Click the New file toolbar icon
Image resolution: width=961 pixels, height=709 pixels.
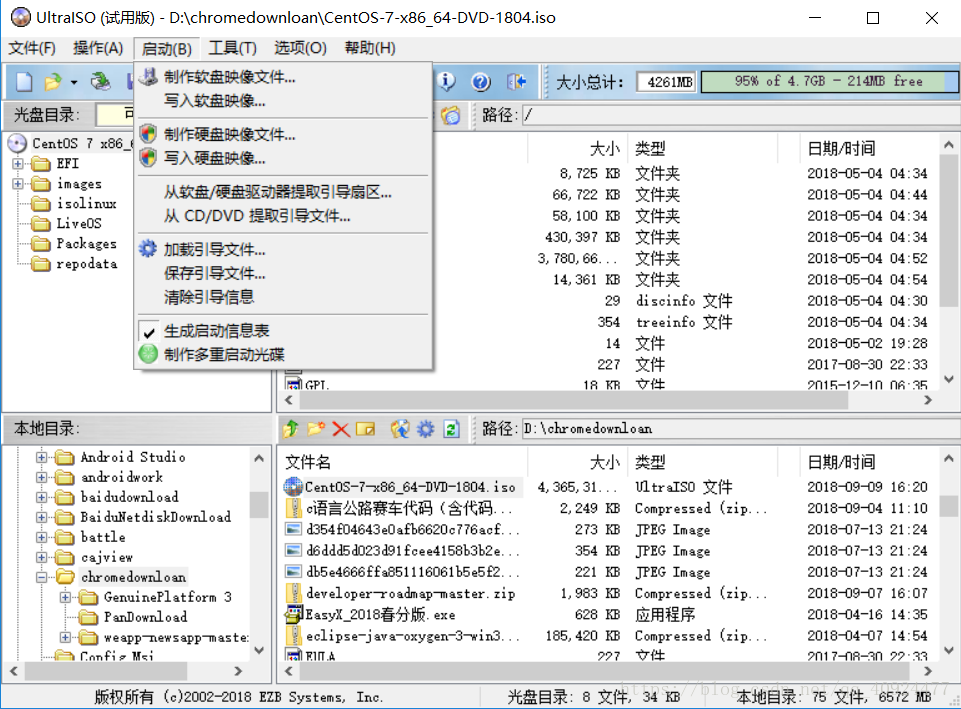click(24, 82)
